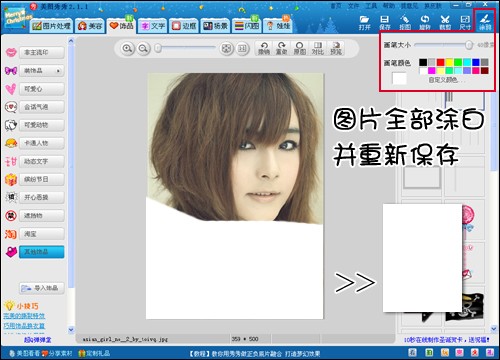Click the 打开 open folder icon
The width and height of the screenshot is (500, 360).
click(365, 22)
